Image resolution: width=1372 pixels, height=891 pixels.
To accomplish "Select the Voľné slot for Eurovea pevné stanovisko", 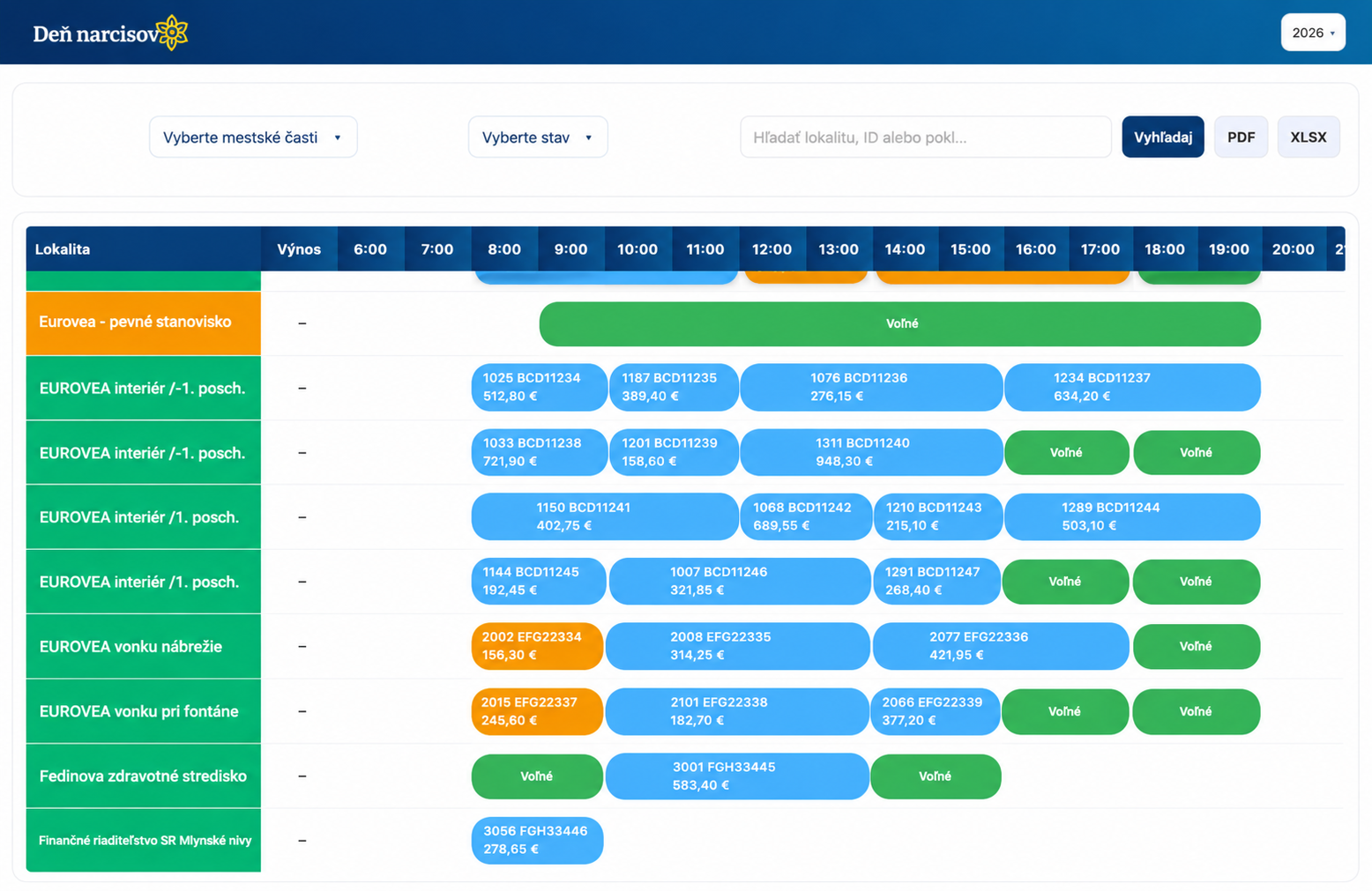I will [x=900, y=323].
